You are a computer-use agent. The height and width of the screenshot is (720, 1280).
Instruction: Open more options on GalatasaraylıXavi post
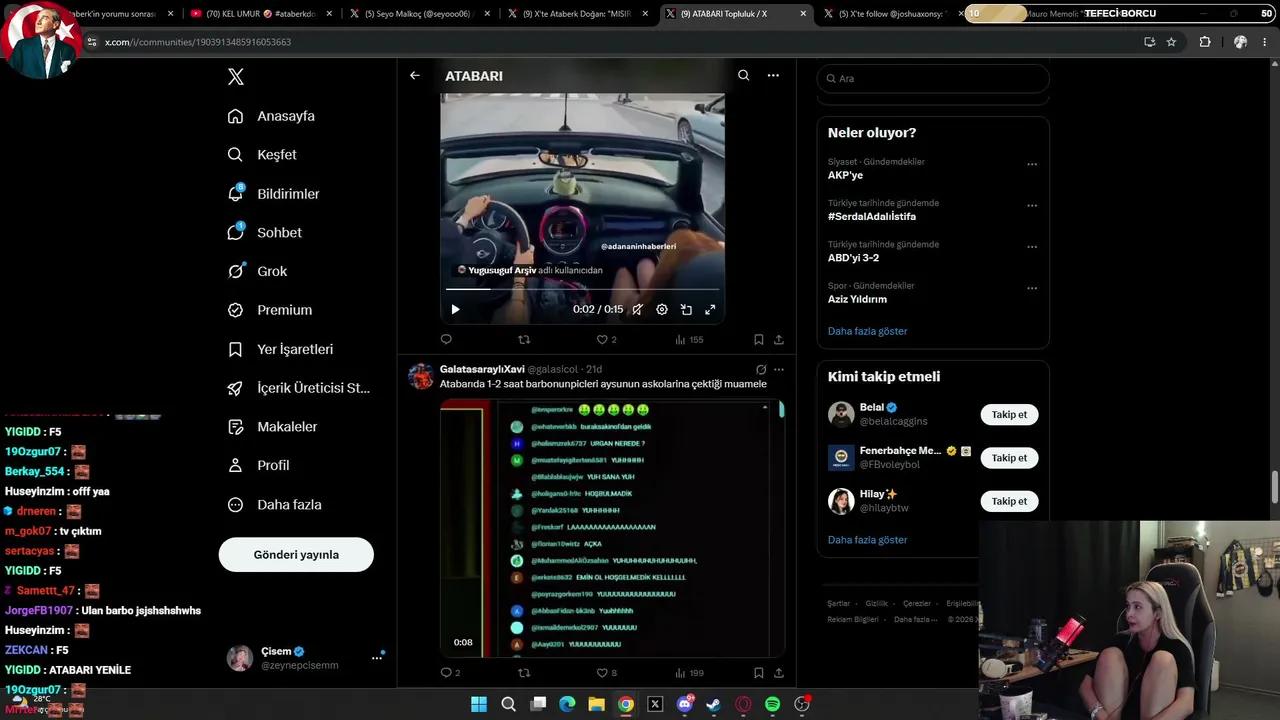pyautogui.click(x=779, y=369)
